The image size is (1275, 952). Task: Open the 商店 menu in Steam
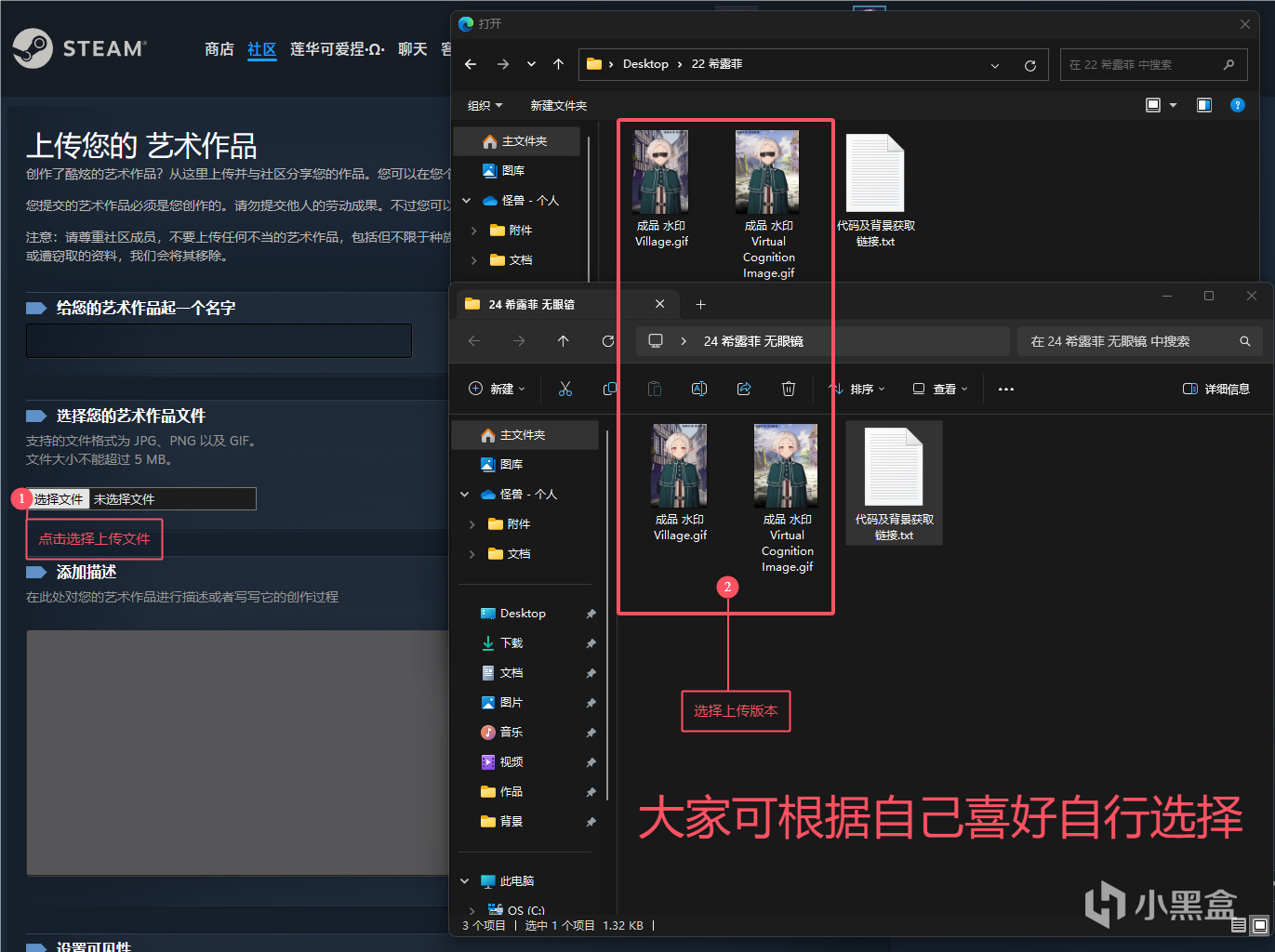[x=219, y=49]
